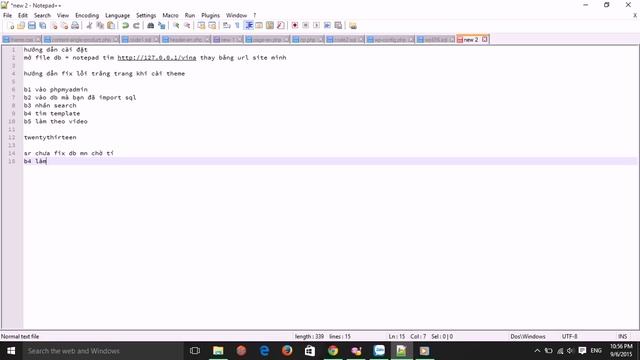The image size is (640, 360).
Task: Redo the edit via toolbar arrow
Action: pyautogui.click(x=136, y=26)
